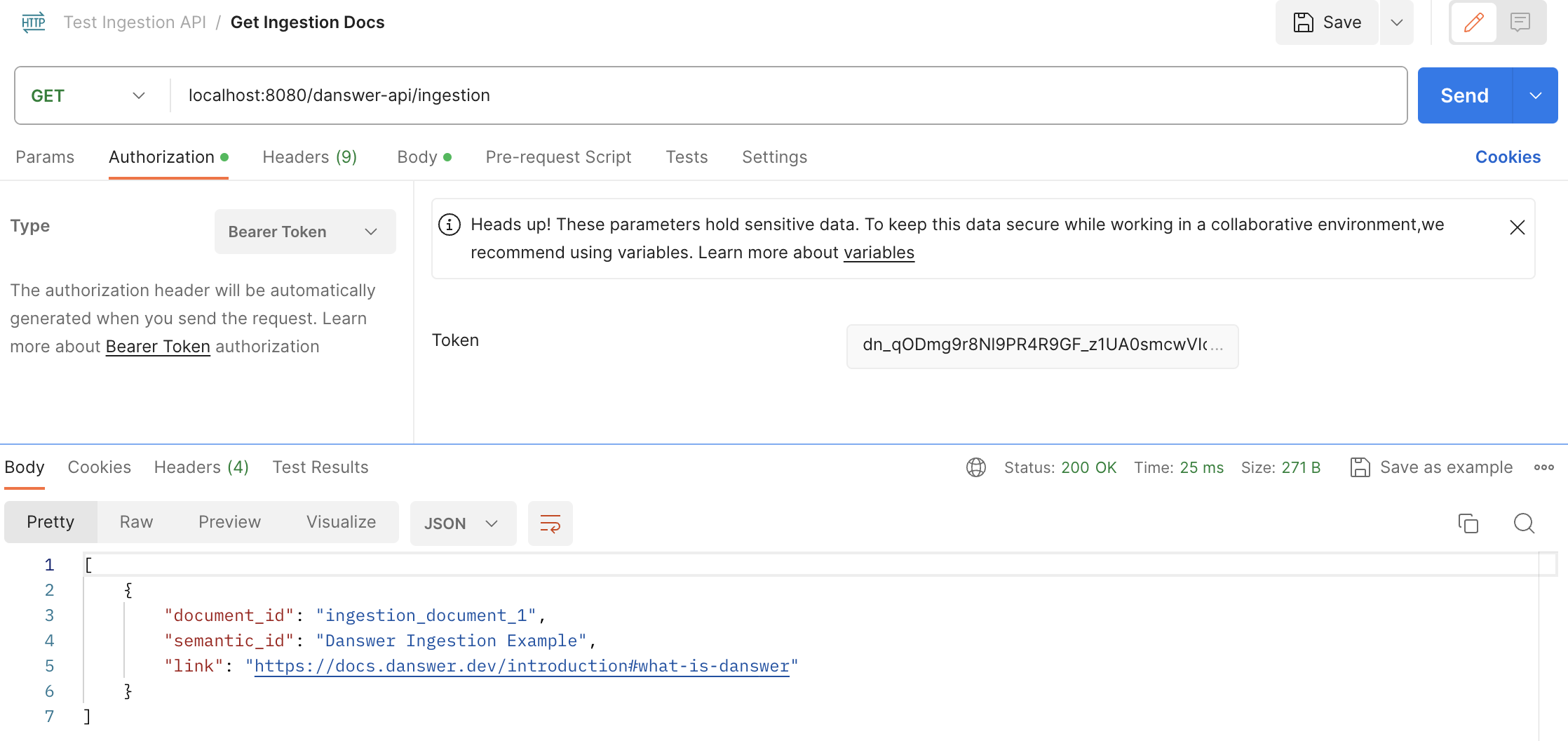Viewport: 1568px width, 741px height.
Task: Click the edit pencil icon
Action: tap(1473, 22)
